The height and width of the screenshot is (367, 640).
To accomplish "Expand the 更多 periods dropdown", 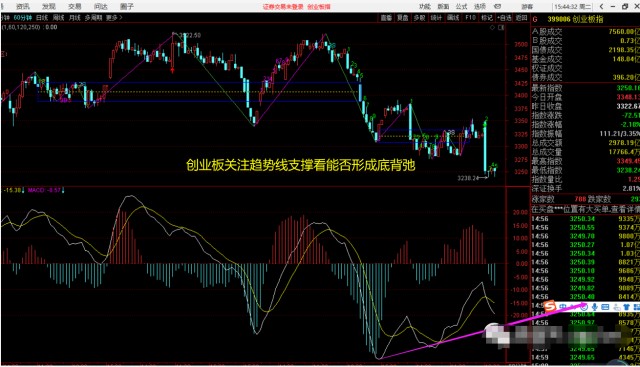I will (114, 18).
